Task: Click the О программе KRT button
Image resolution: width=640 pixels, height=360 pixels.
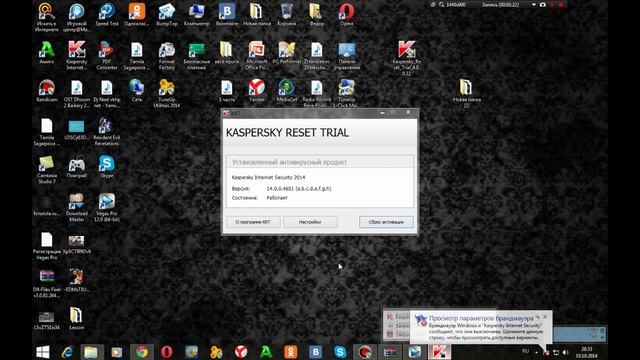Action: (x=253, y=222)
